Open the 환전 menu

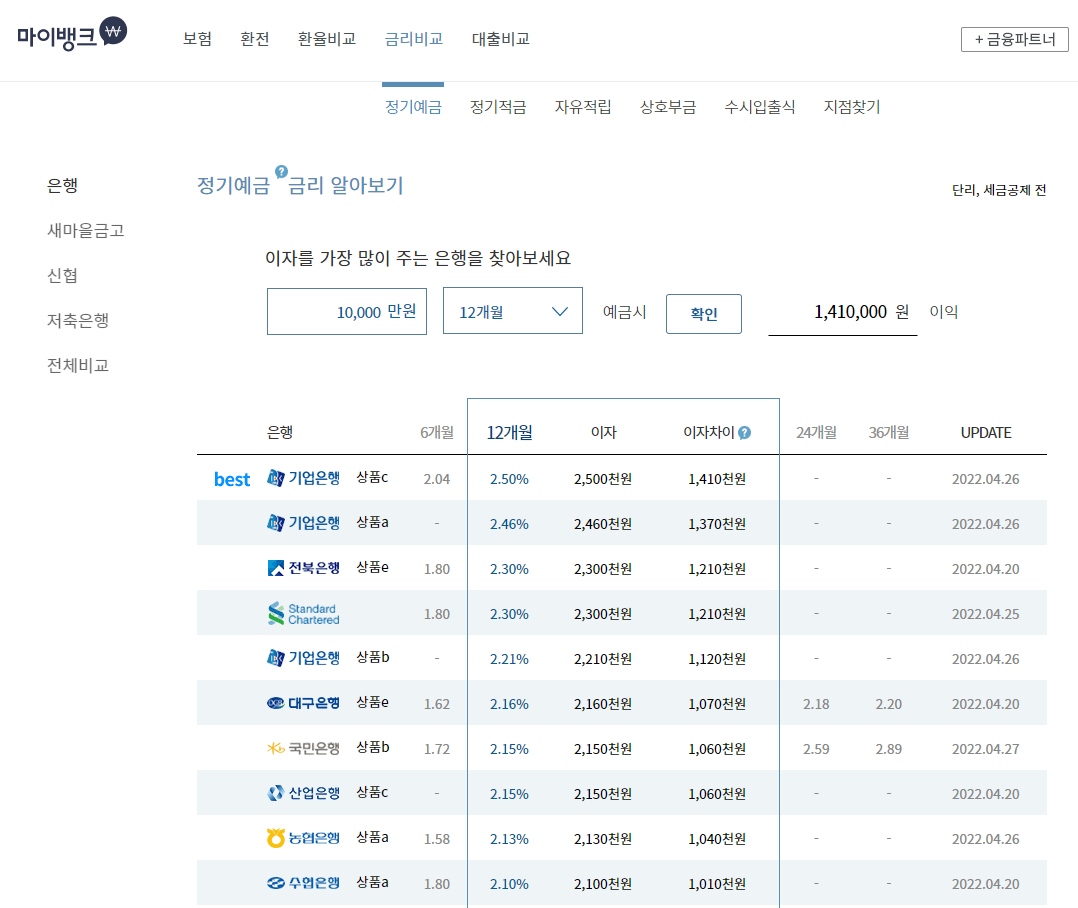[254, 39]
